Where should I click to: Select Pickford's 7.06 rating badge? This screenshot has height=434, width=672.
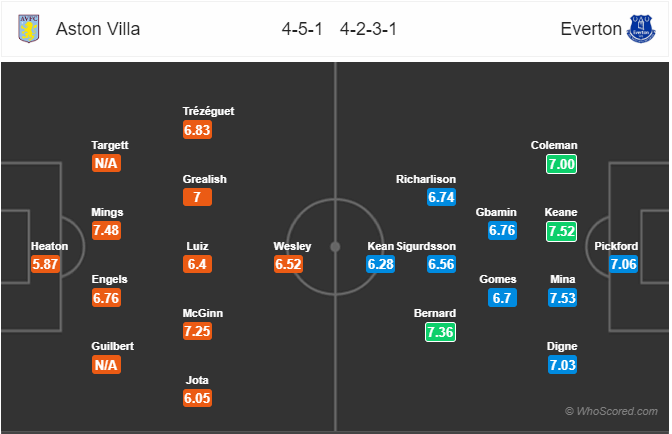point(624,264)
